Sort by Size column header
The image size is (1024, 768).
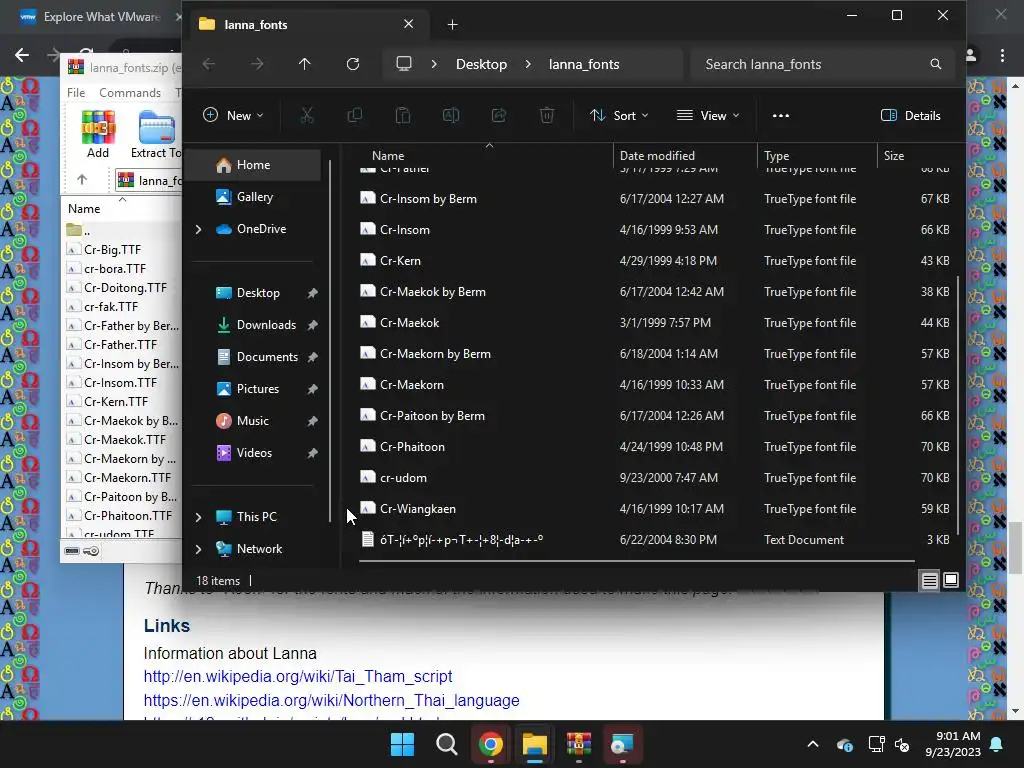click(x=893, y=155)
